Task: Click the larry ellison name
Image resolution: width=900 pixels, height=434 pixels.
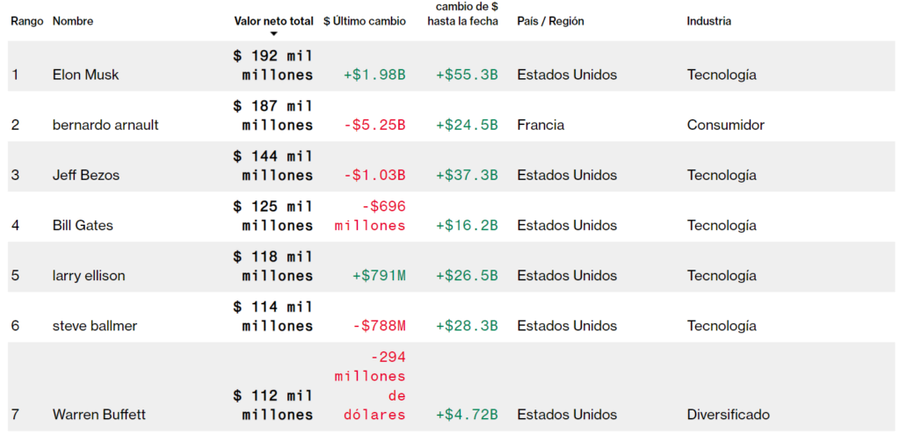Action: [x=89, y=275]
